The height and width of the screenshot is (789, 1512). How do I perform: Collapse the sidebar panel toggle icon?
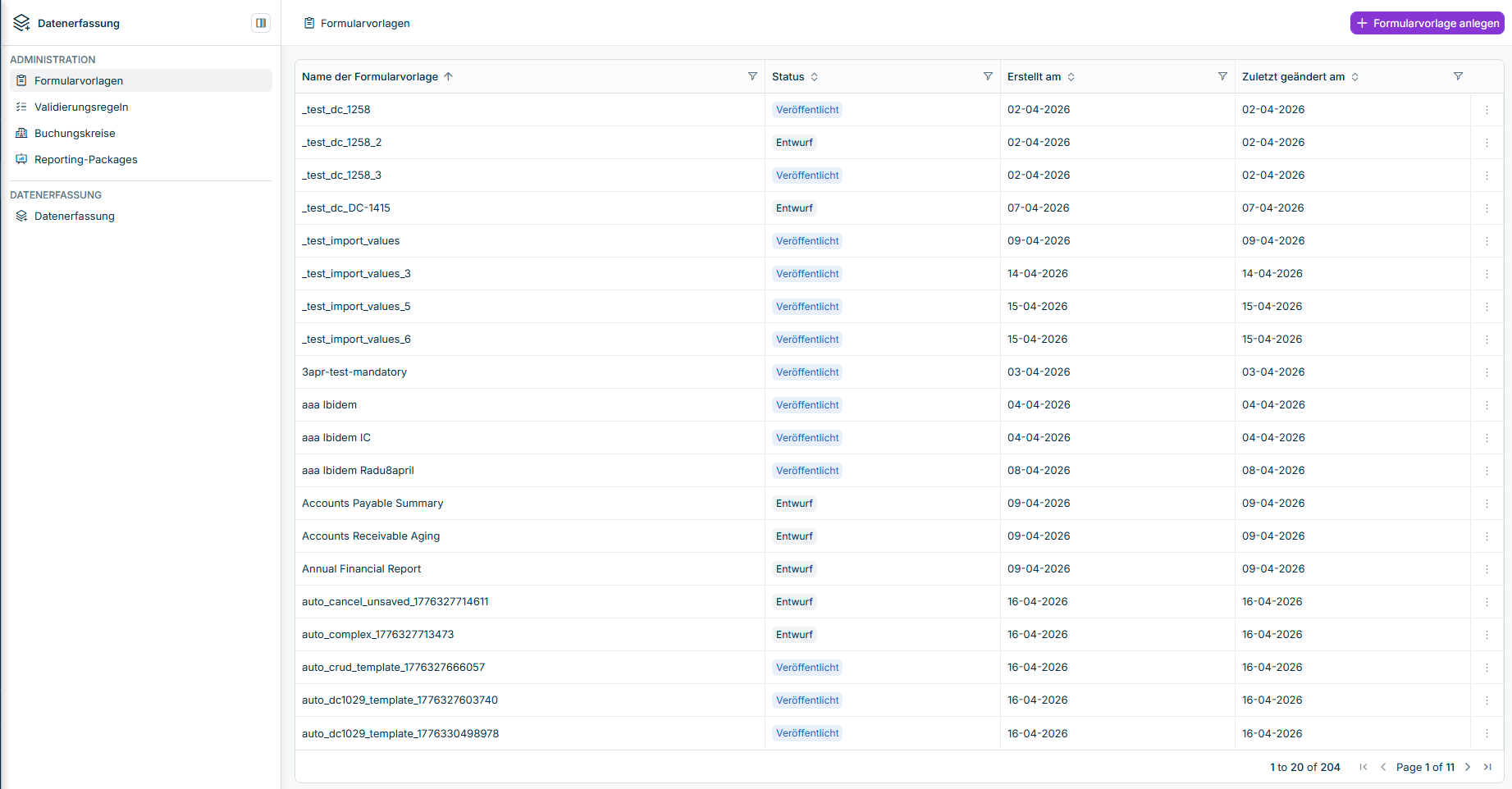261,23
